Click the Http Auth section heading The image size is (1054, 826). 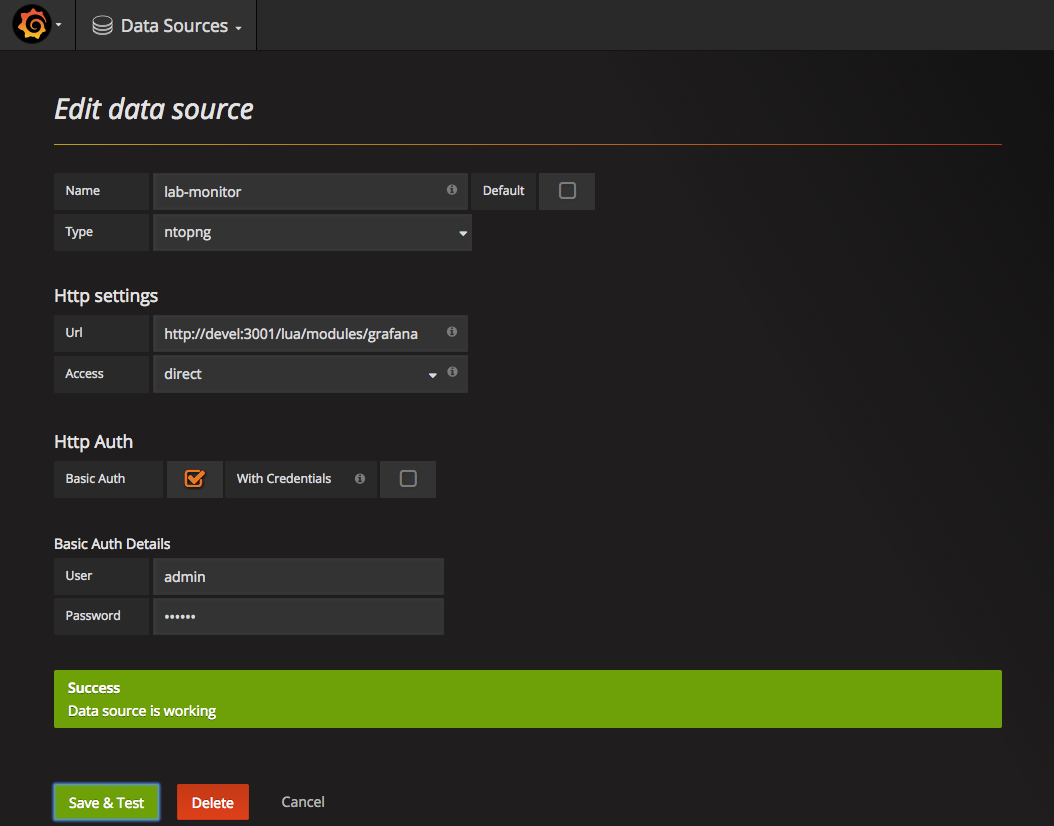point(93,442)
